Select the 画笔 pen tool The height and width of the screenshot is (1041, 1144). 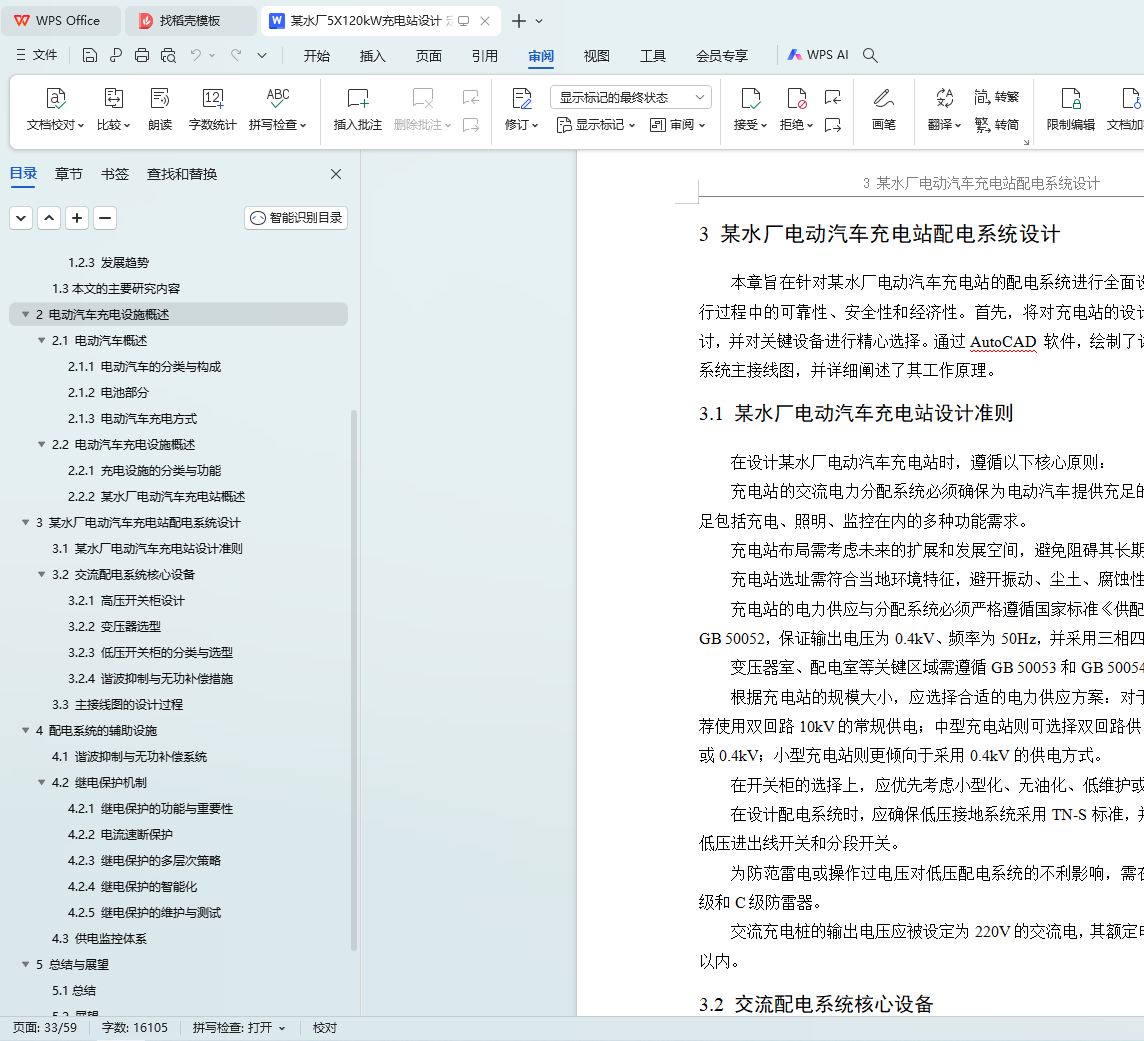[884, 109]
